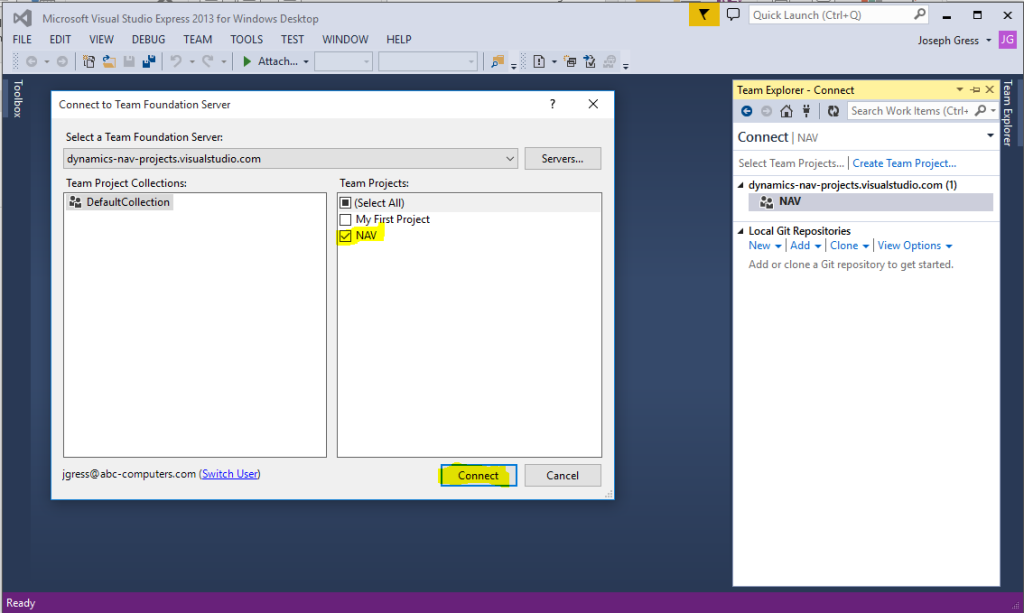Open the Team Foundation Server dropdown
This screenshot has width=1024, height=613.
(511, 158)
